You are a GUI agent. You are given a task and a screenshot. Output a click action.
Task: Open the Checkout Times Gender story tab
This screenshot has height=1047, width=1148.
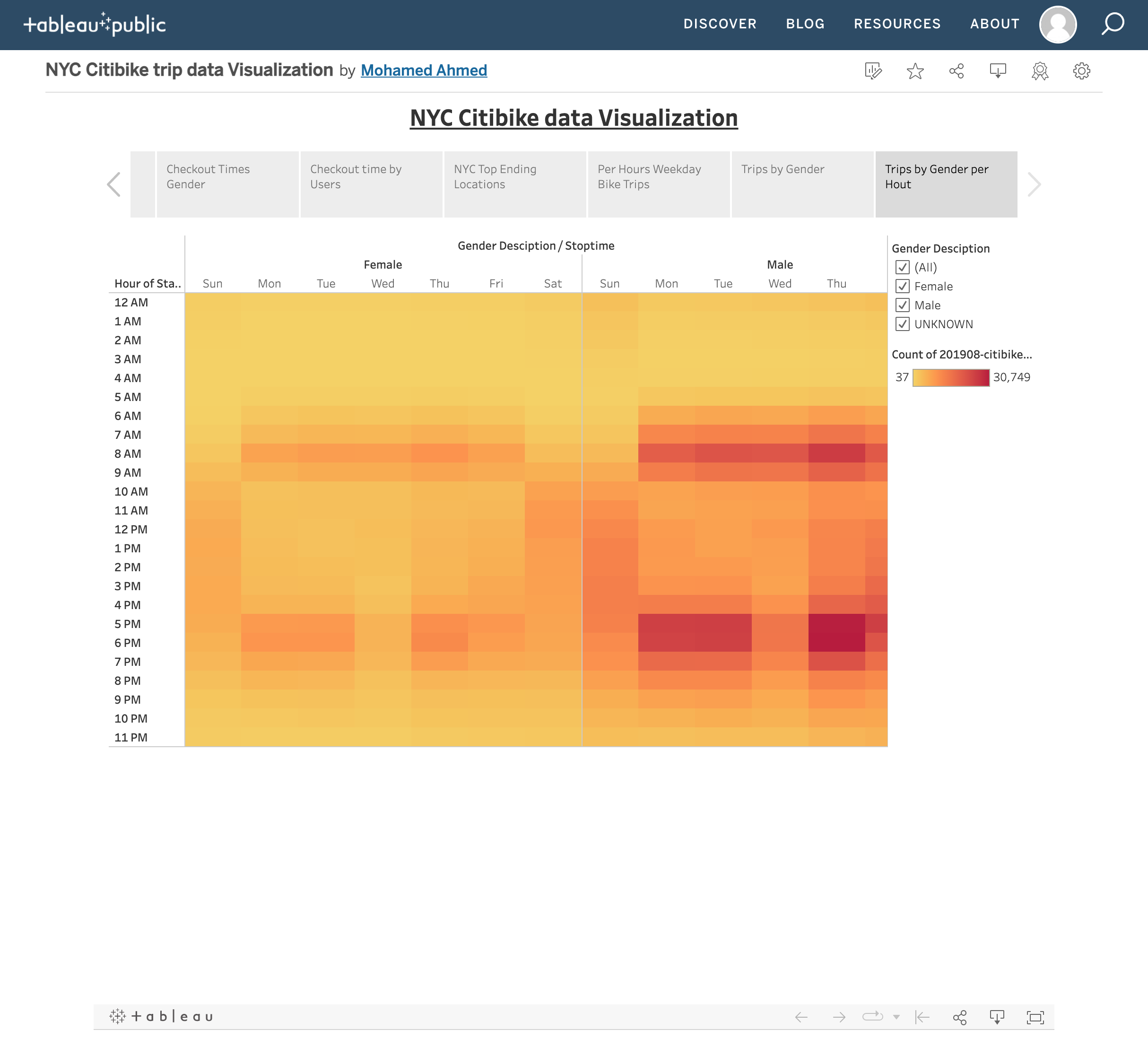click(227, 184)
